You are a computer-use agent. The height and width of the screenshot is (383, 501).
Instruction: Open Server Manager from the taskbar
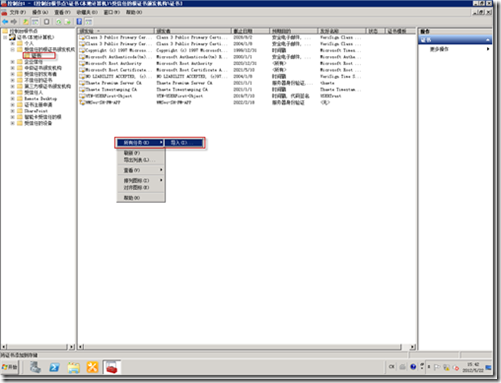coord(35,367)
